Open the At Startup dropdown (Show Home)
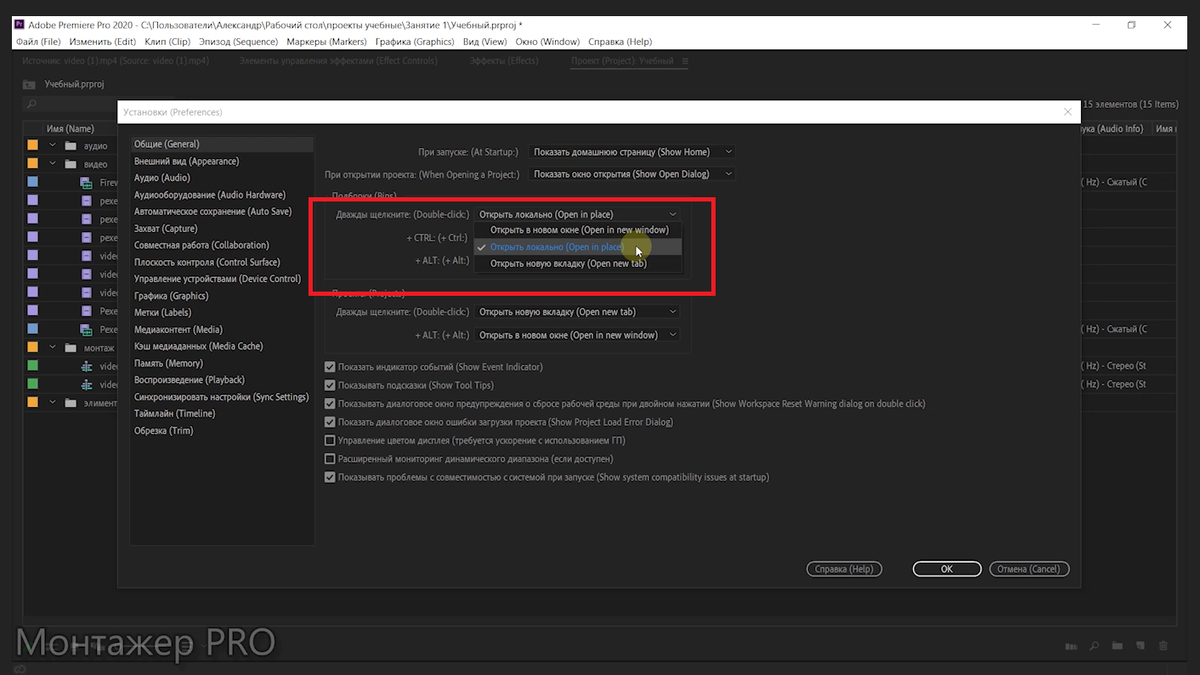1200x675 pixels. tap(632, 152)
